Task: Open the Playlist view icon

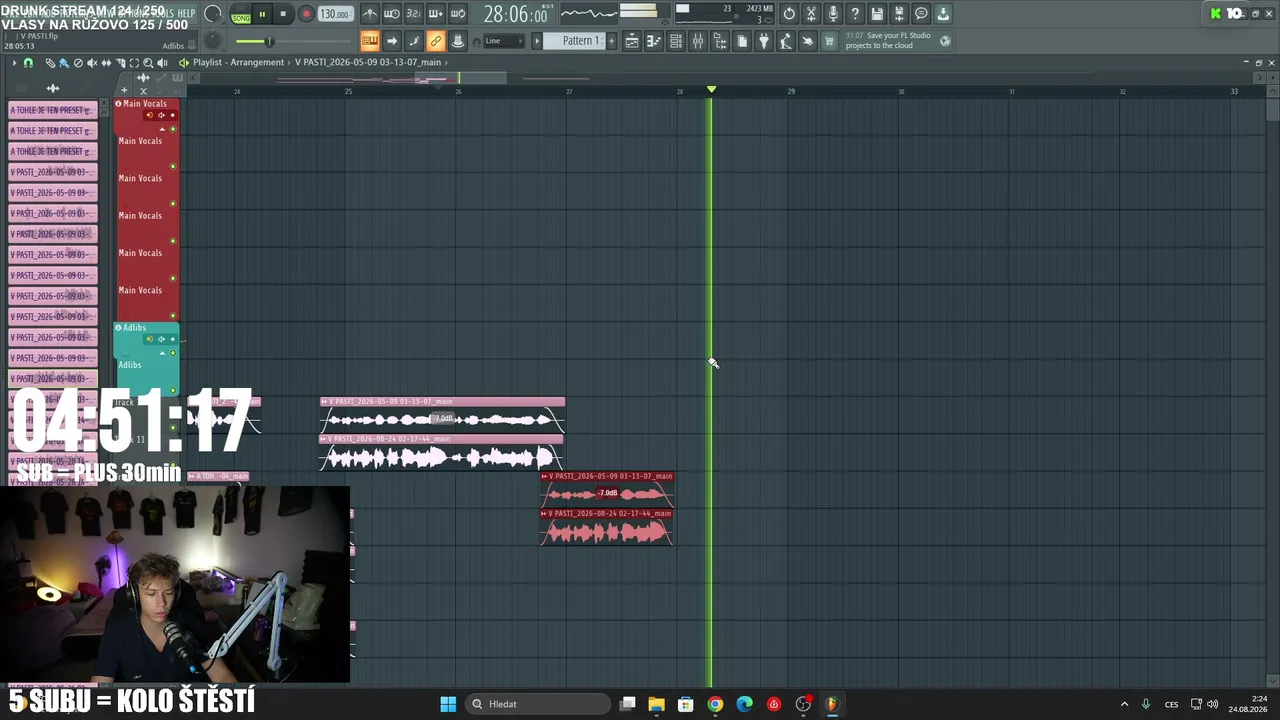Action: point(632,41)
